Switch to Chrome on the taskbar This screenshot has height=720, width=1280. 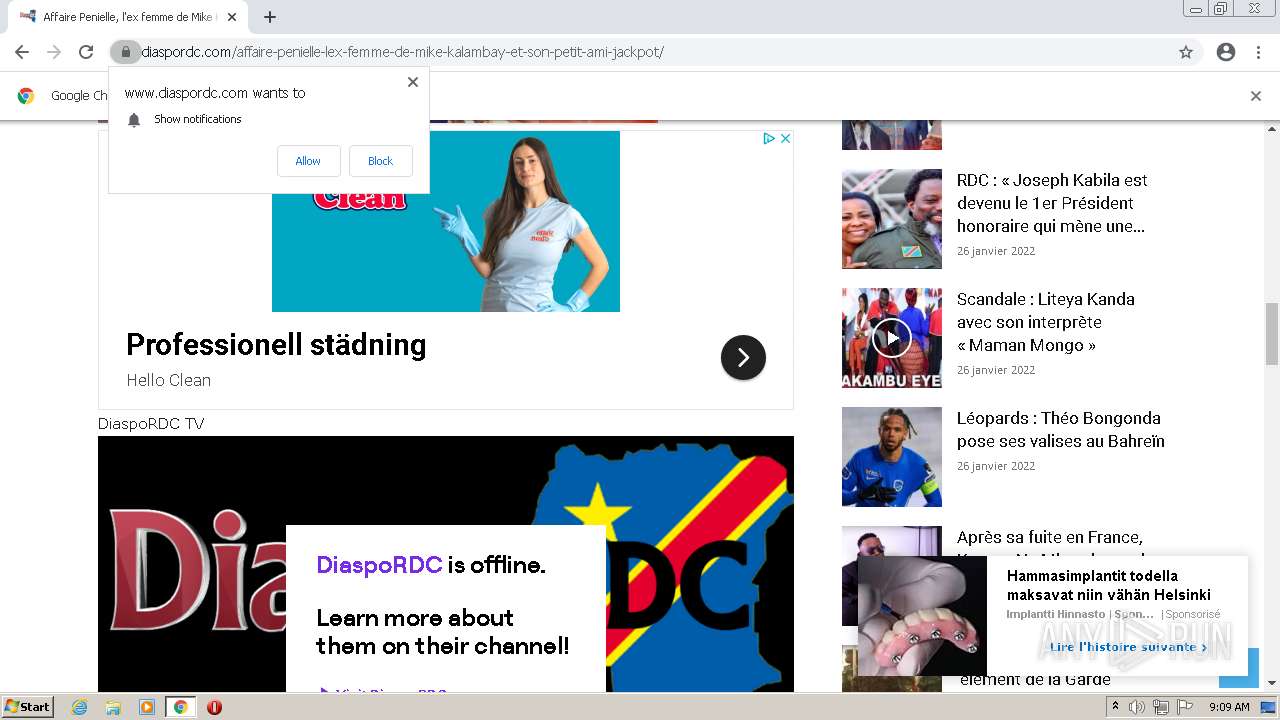pyautogui.click(x=180, y=707)
